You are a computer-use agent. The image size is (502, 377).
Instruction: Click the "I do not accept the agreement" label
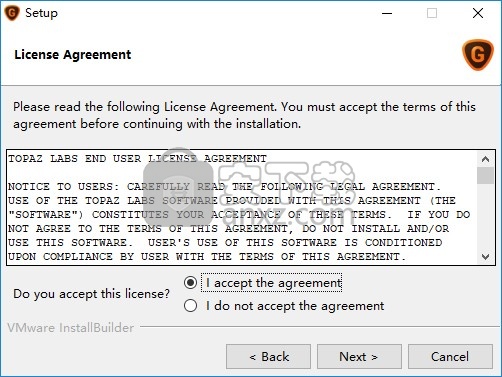point(295,306)
